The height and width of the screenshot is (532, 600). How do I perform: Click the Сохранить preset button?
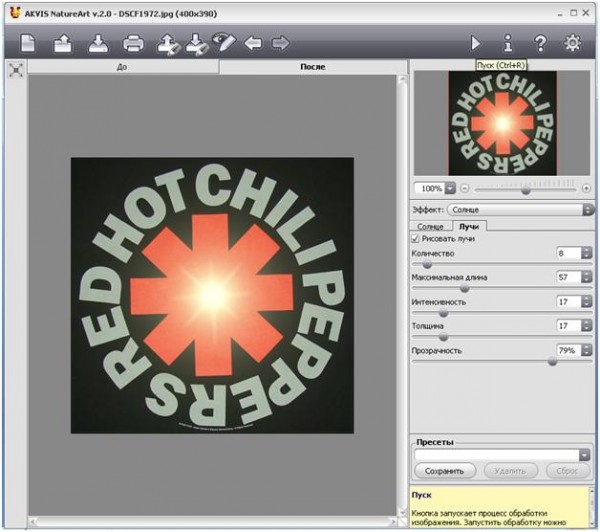(445, 471)
